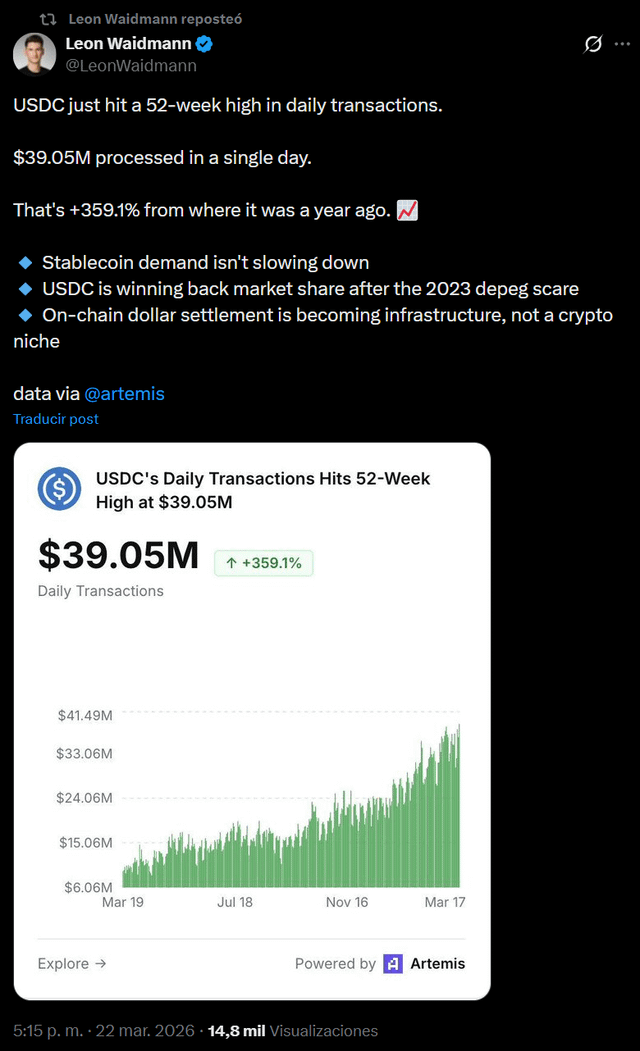Click the green up arrow in the +359.1% badge
Image resolution: width=640 pixels, height=1051 pixels.
point(231,563)
